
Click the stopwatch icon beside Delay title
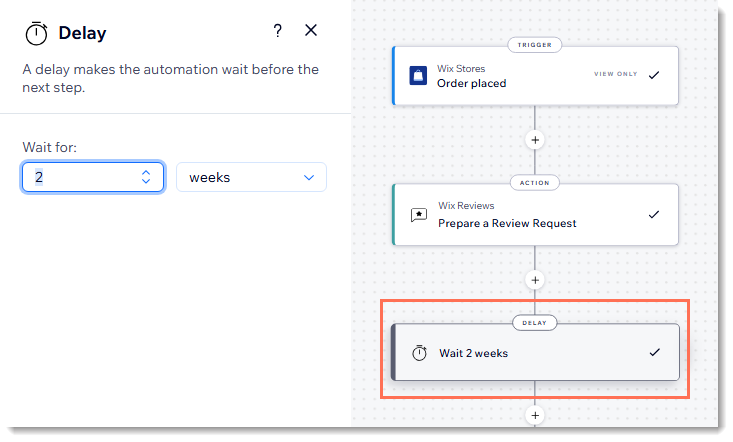35,33
